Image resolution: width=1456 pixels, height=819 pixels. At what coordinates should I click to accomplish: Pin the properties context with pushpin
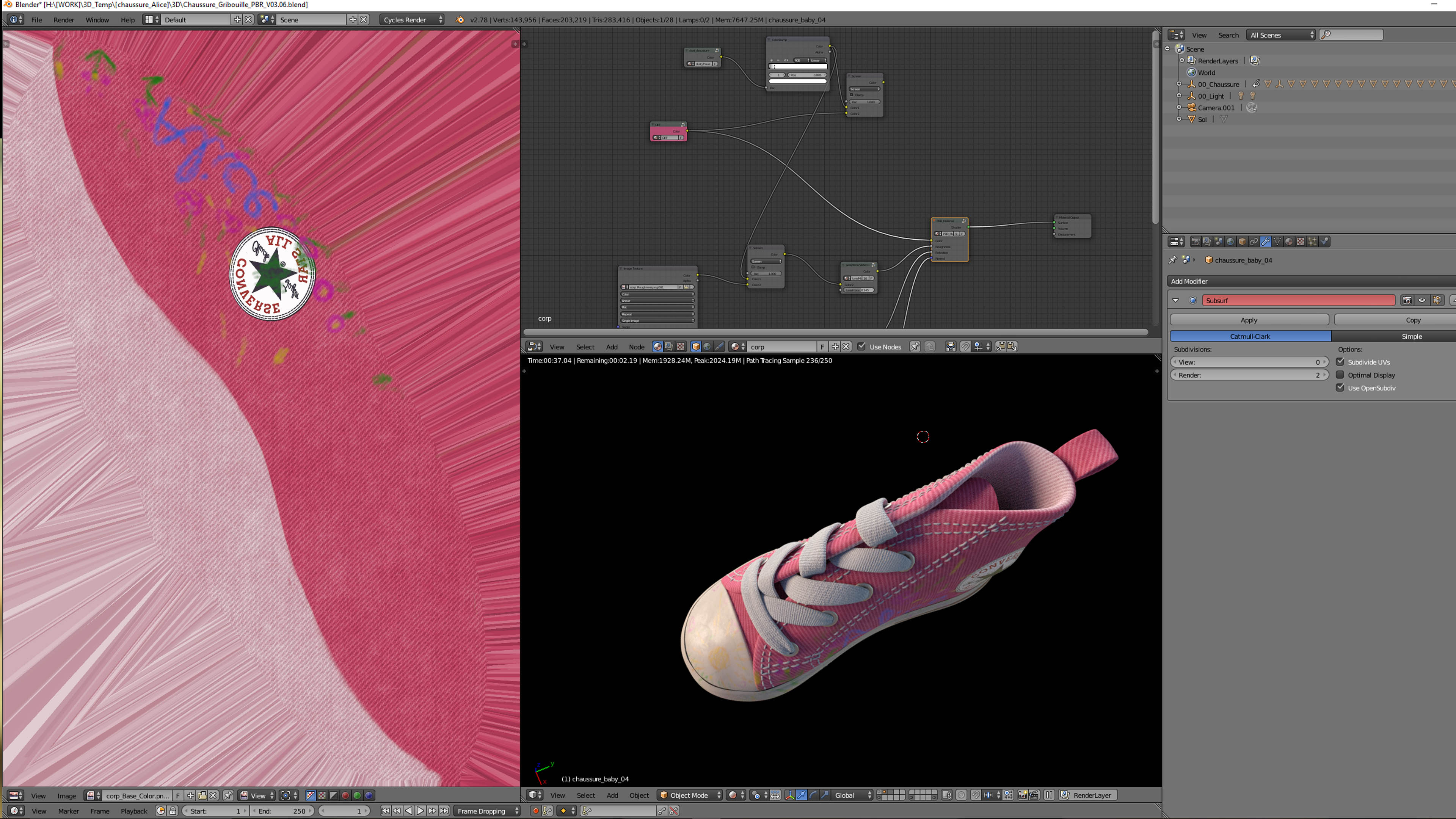click(x=1173, y=259)
